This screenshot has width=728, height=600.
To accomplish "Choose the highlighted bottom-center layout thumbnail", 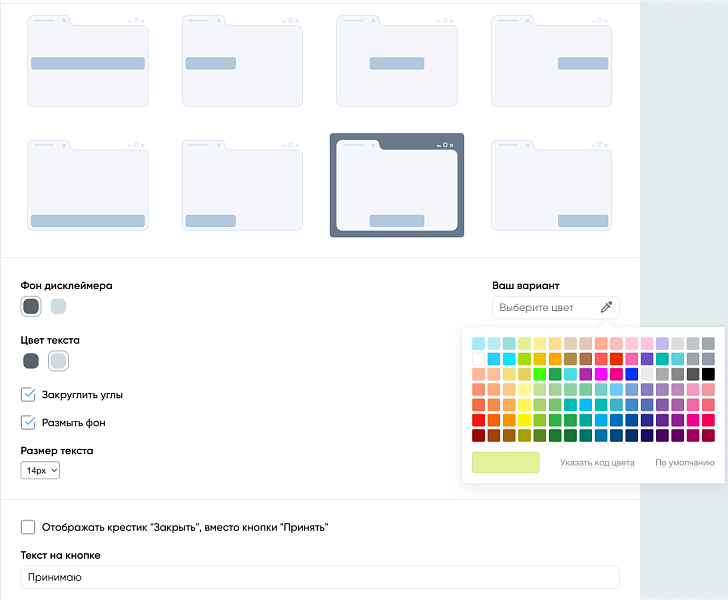I will coord(397,186).
